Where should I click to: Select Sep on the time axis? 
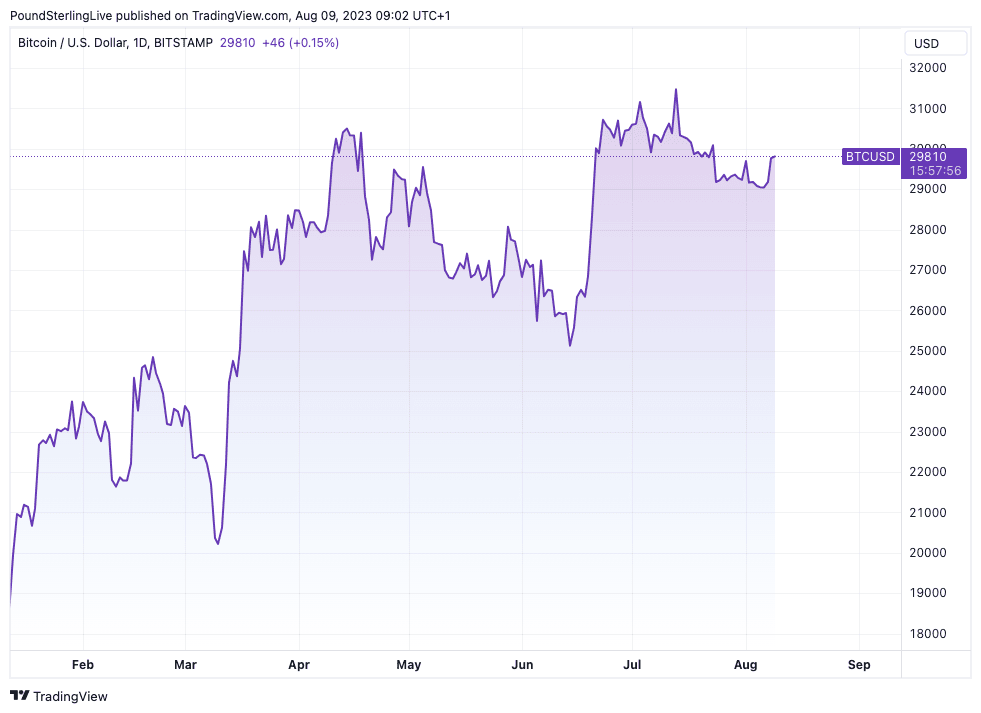point(858,664)
